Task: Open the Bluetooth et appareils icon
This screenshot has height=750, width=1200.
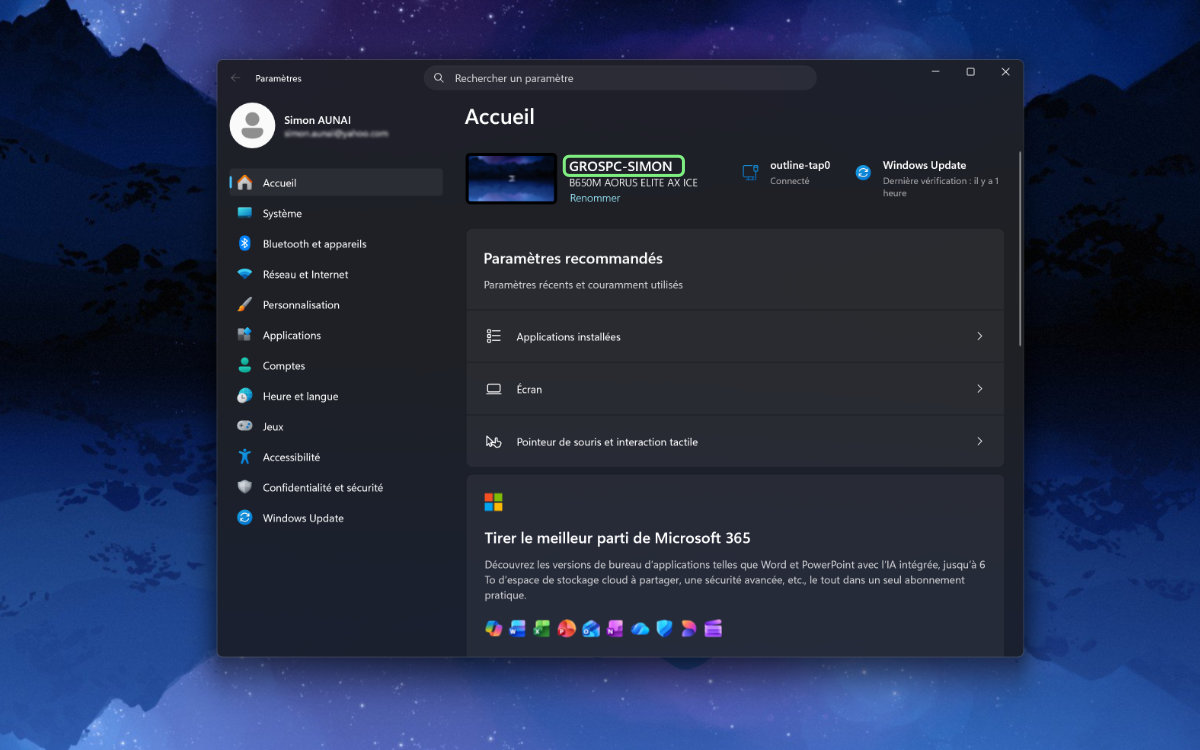Action: pyautogui.click(x=245, y=244)
